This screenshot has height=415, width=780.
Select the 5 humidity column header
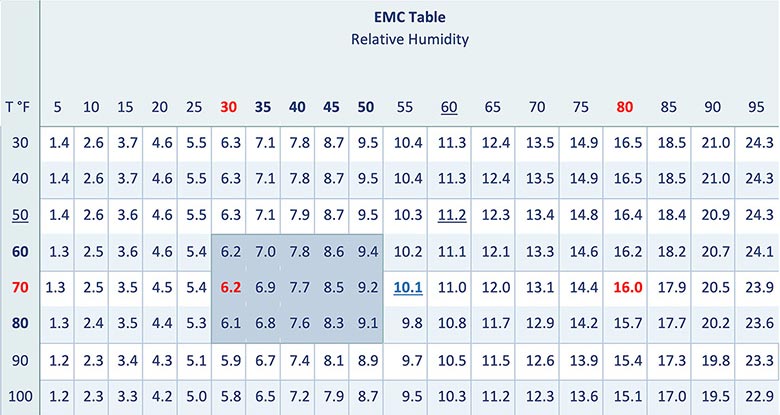tap(58, 107)
